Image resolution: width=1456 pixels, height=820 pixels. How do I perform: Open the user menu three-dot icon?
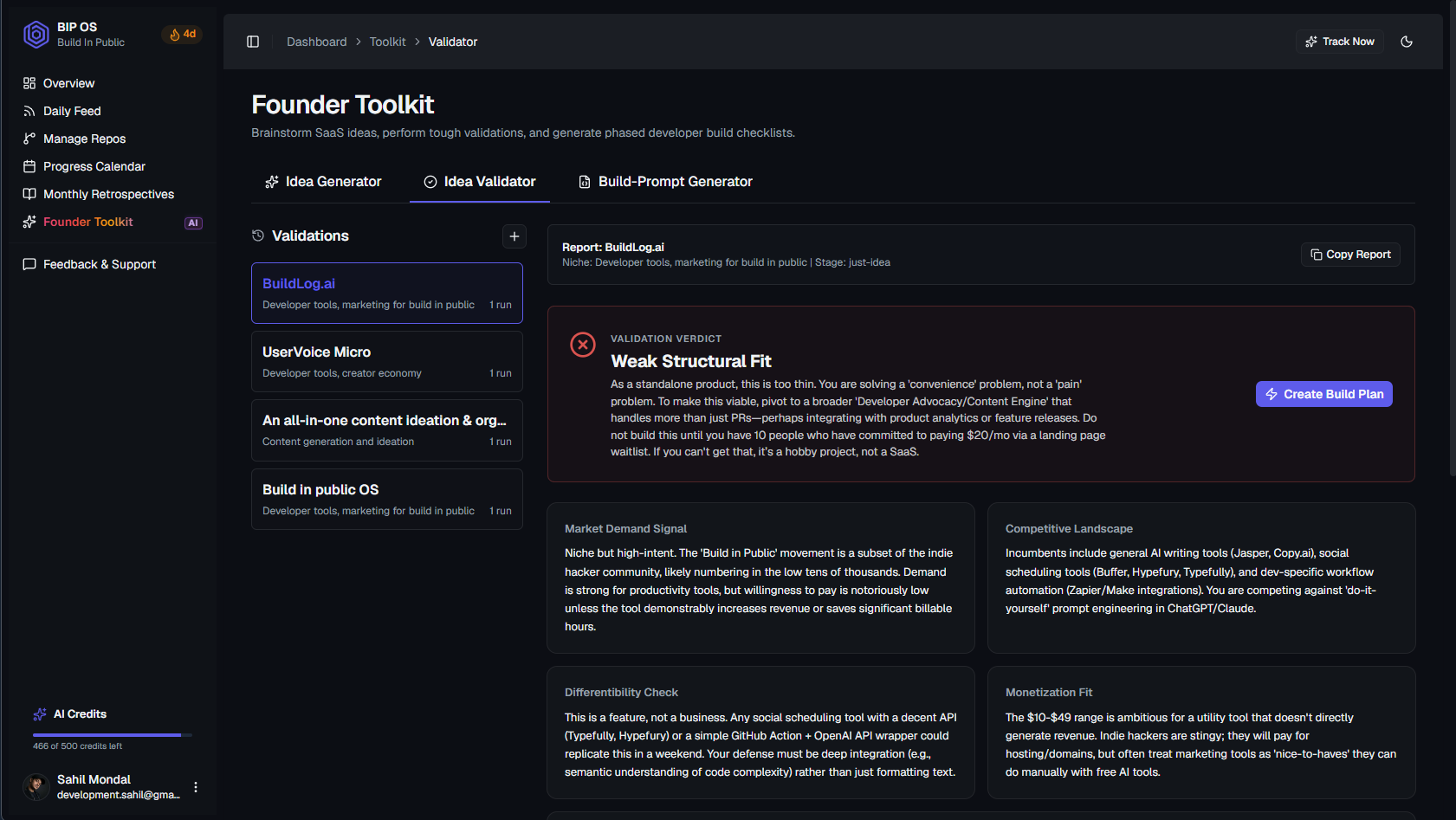(x=196, y=787)
